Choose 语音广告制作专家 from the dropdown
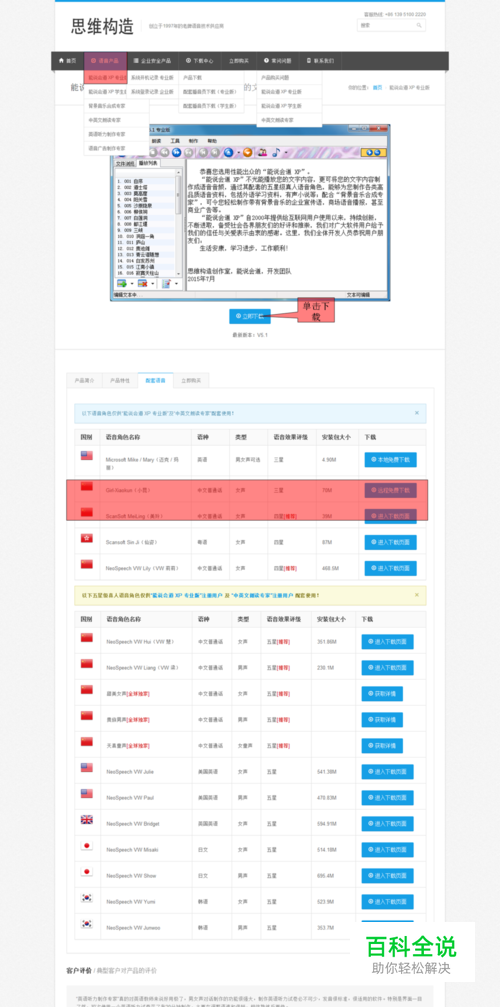 [x=116, y=148]
